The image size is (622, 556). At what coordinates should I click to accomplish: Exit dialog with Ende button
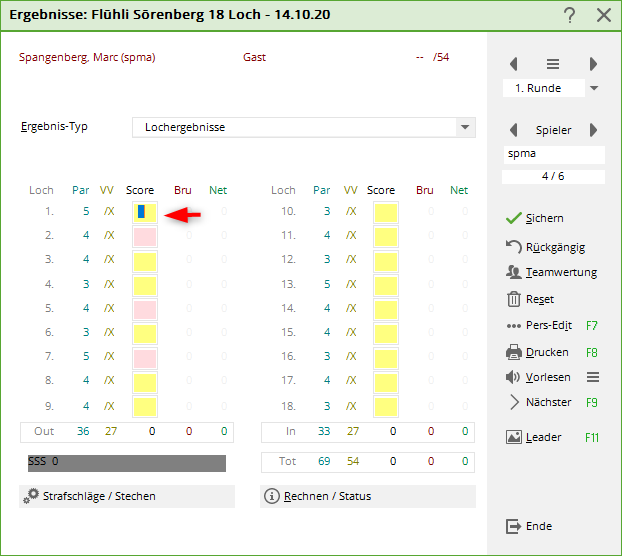530,526
